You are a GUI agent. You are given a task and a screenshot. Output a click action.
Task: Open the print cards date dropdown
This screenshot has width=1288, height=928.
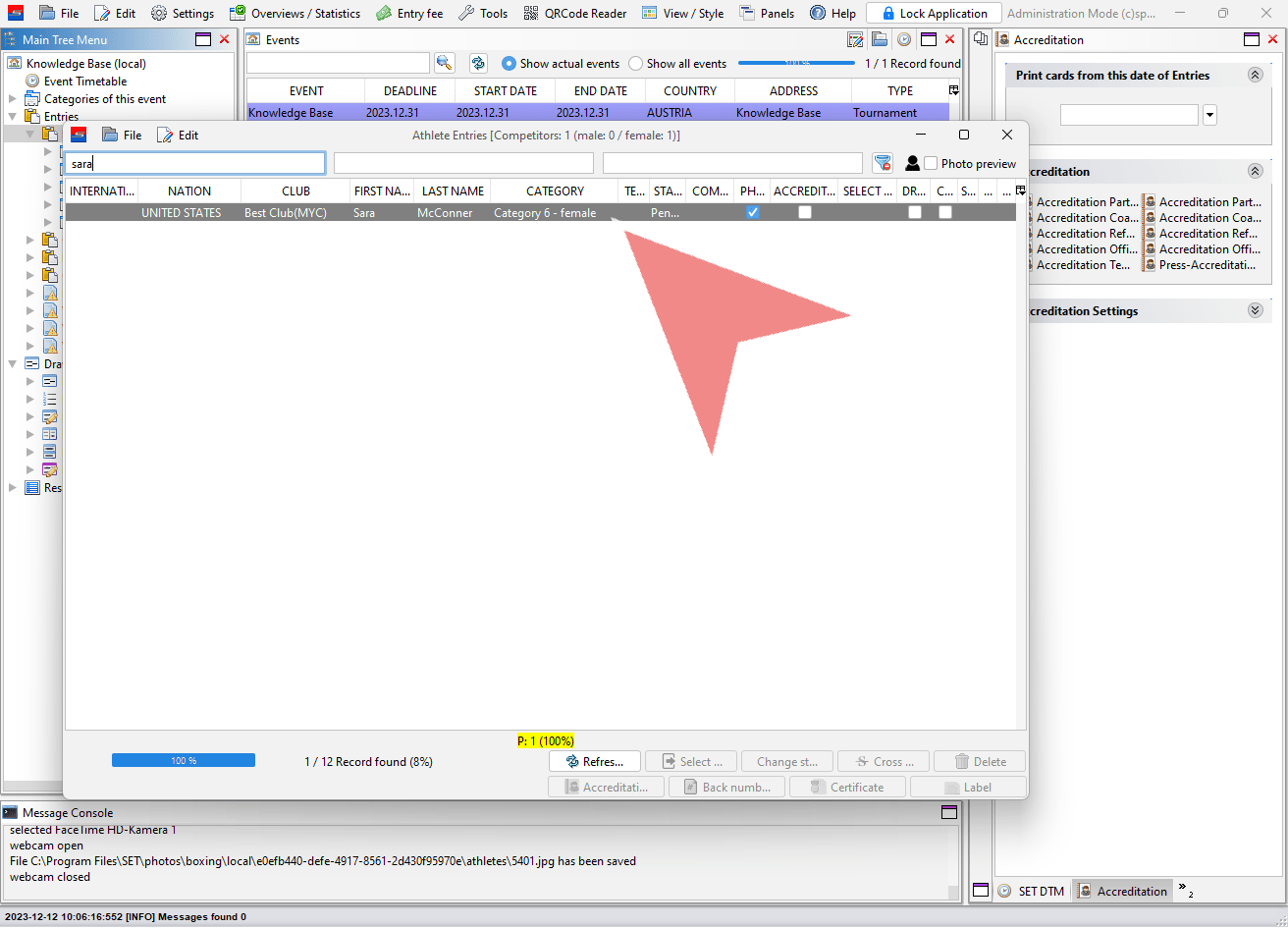[1209, 115]
